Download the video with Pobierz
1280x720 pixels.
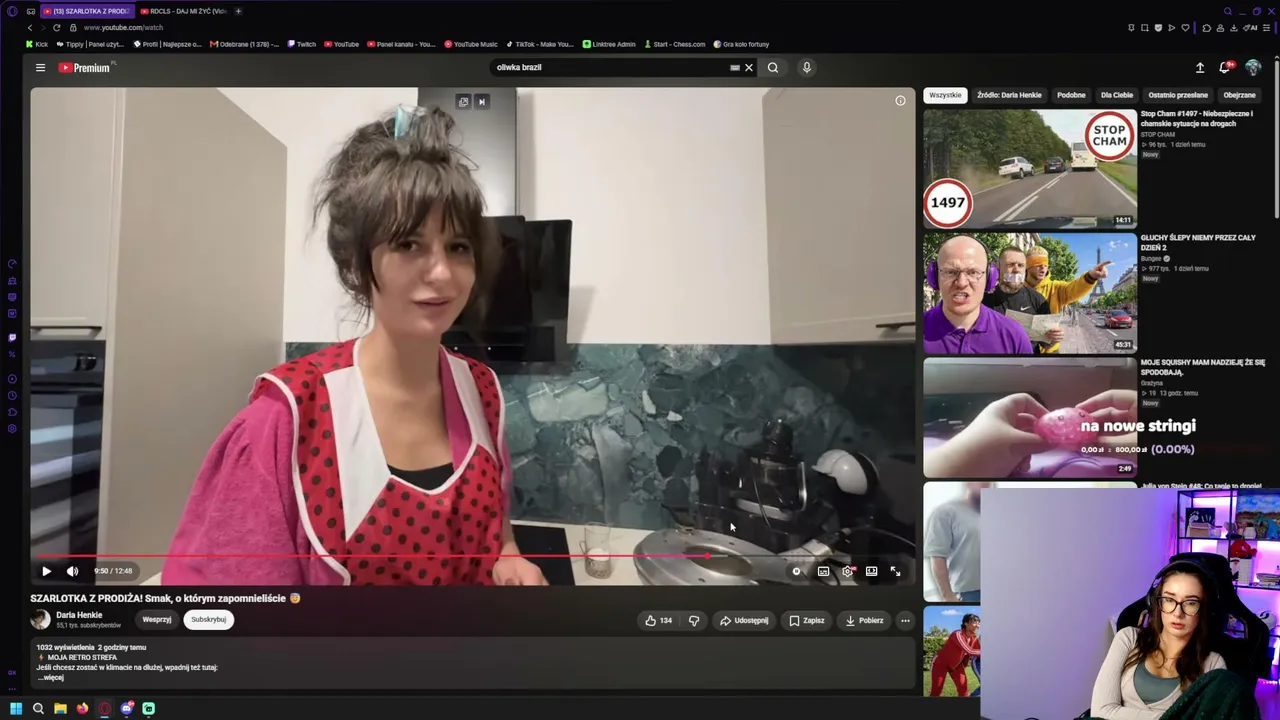[864, 621]
